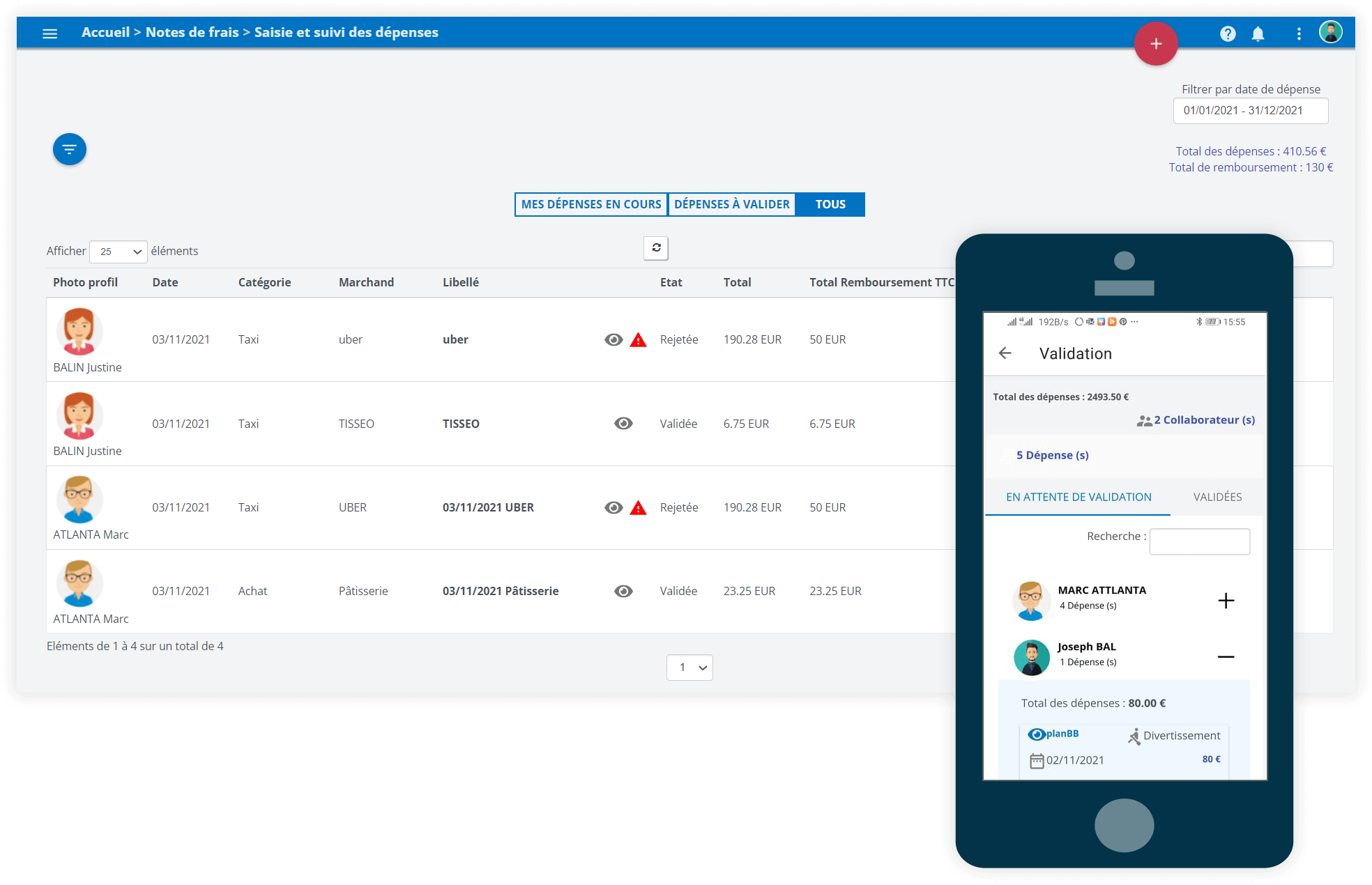Click the Recherche field on phone

coord(1199,541)
